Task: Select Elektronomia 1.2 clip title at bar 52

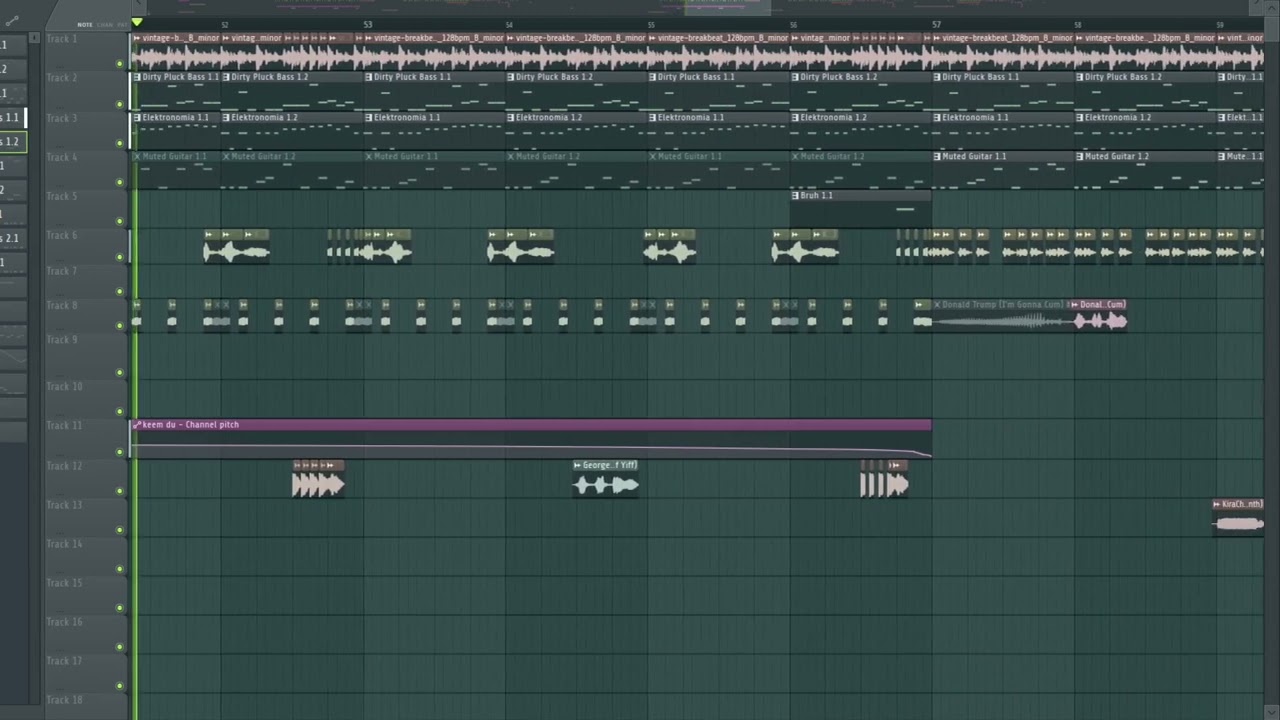Action: [265, 118]
